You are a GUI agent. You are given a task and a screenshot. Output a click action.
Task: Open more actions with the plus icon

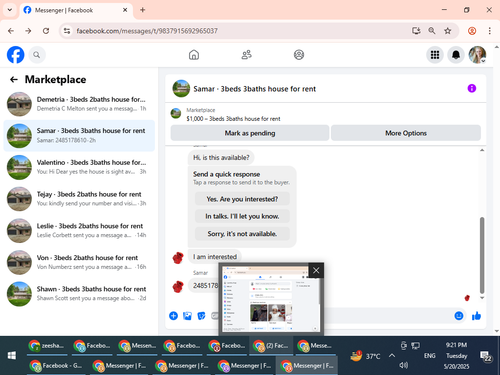pos(173,316)
